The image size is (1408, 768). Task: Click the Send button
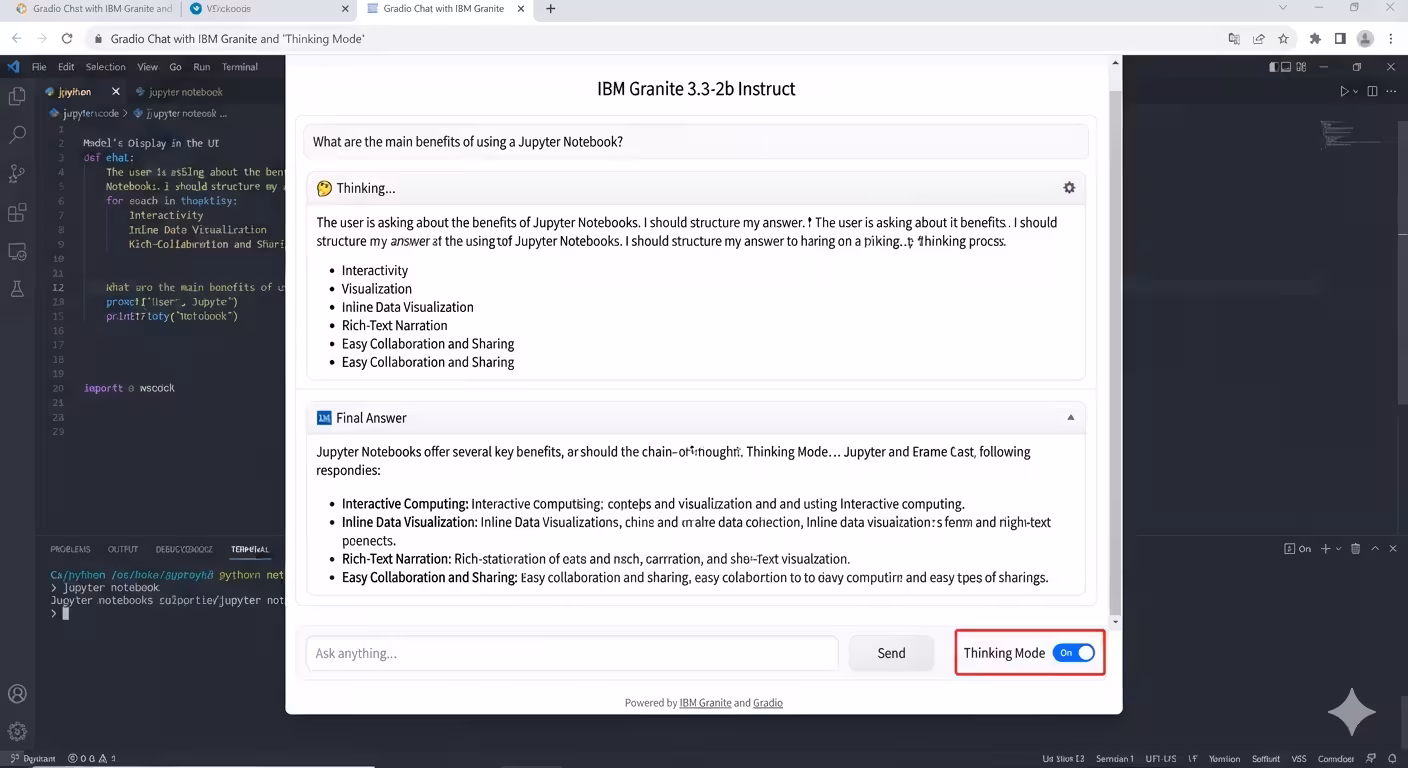pyautogui.click(x=891, y=653)
